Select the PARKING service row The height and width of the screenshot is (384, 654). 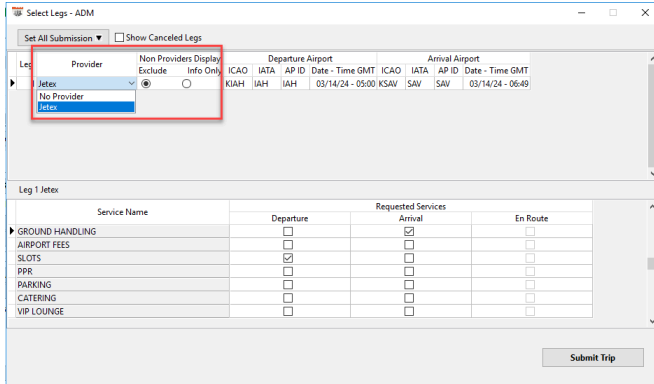click(122, 285)
